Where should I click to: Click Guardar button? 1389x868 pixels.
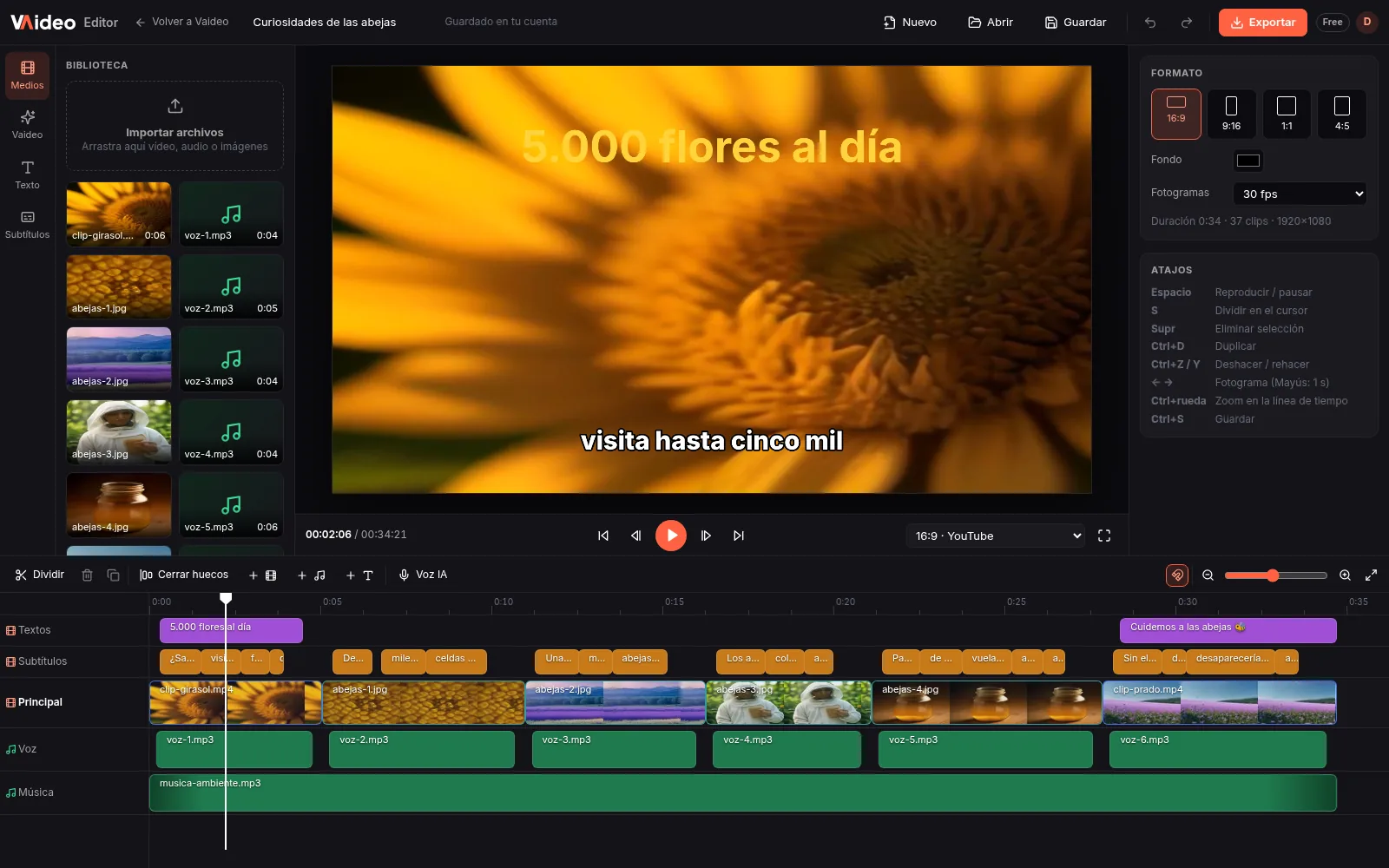1075,23
